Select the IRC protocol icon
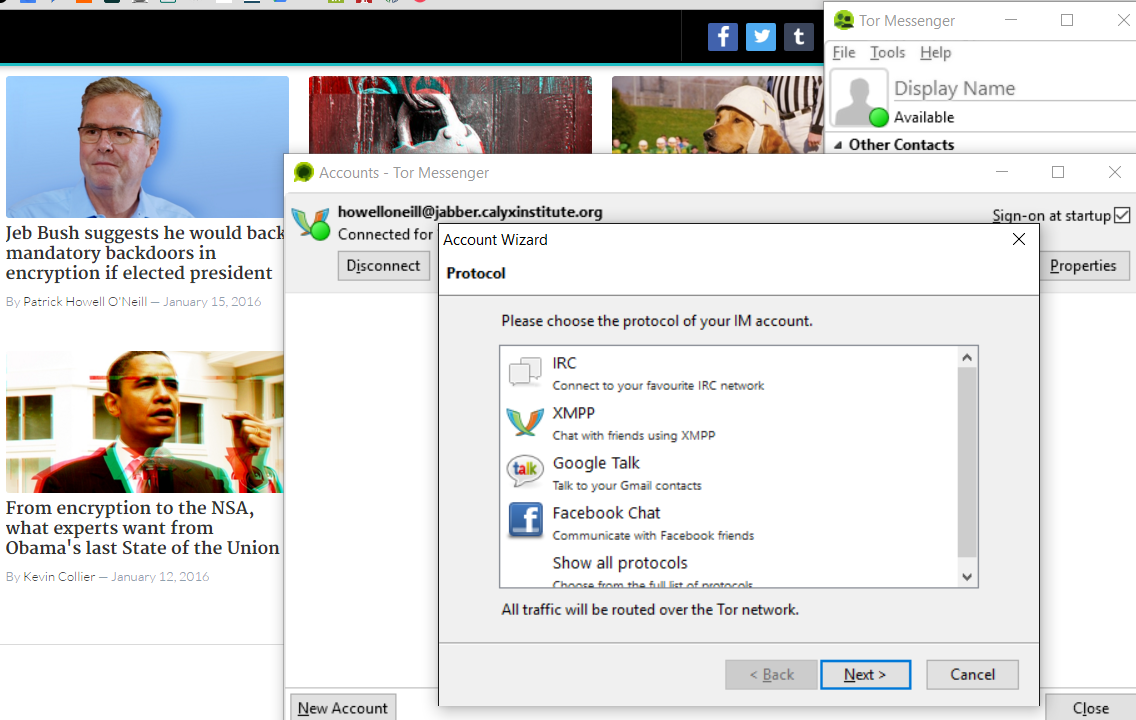1136x720 pixels. pos(525,372)
